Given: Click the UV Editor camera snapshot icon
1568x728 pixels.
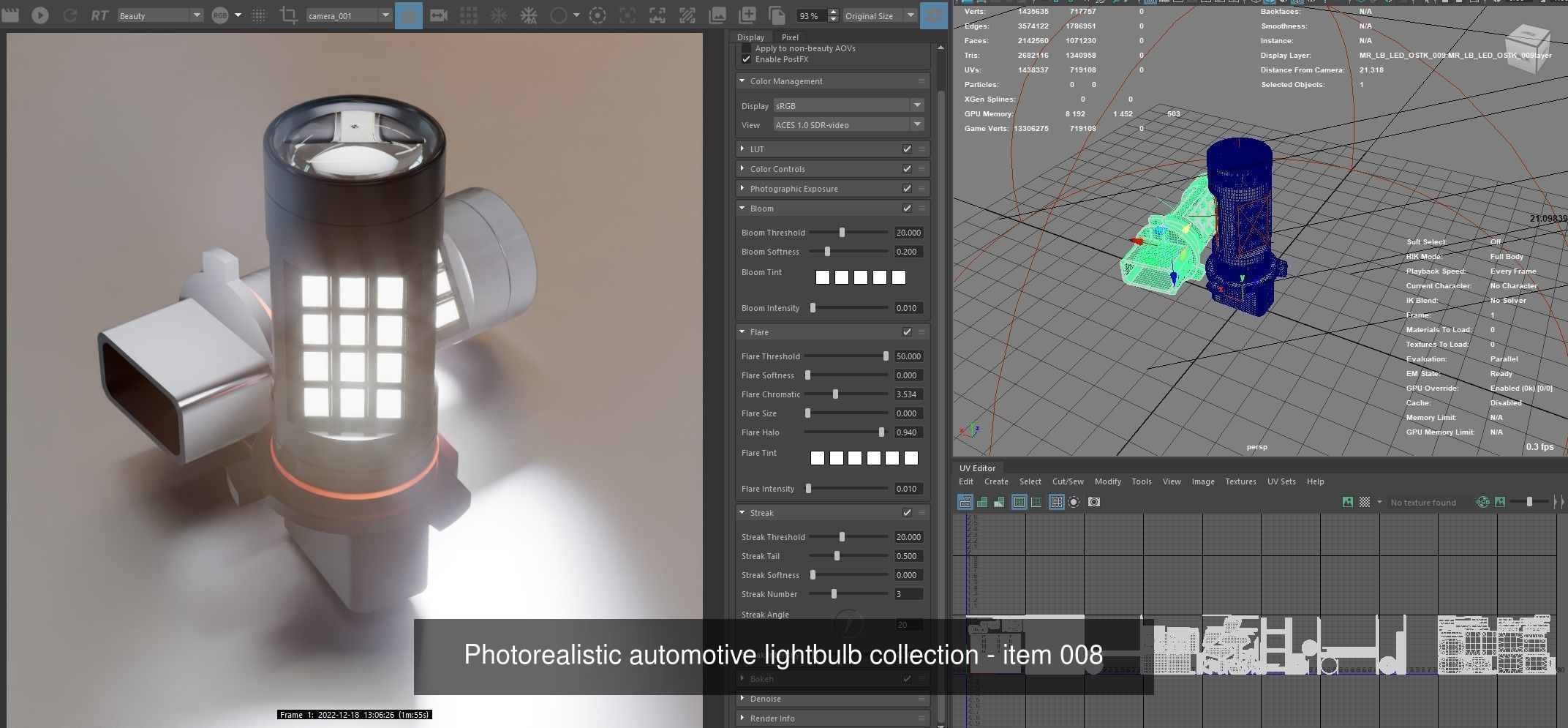Looking at the screenshot, I should point(1094,502).
